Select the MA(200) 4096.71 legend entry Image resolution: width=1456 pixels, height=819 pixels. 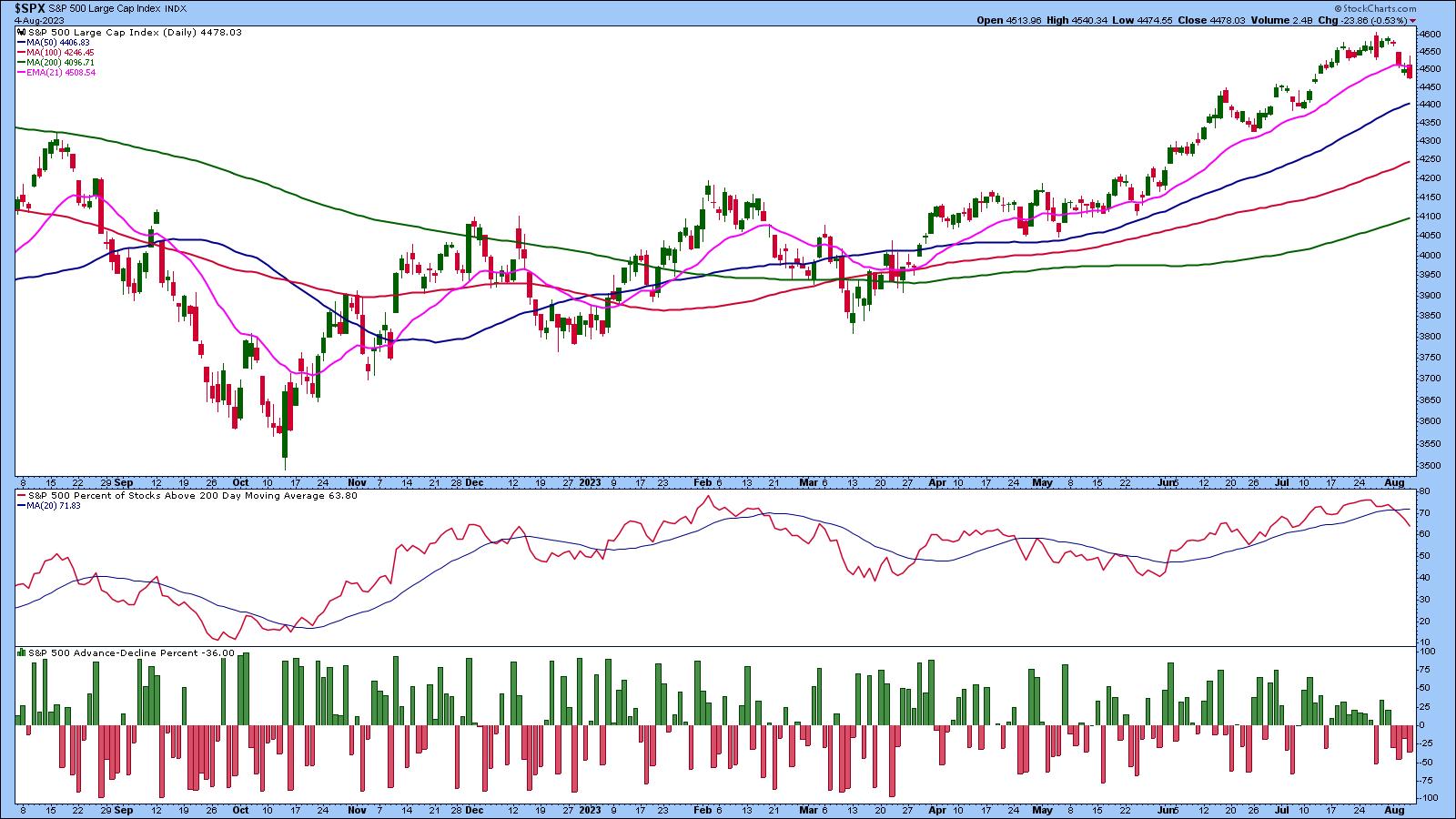(x=60, y=63)
